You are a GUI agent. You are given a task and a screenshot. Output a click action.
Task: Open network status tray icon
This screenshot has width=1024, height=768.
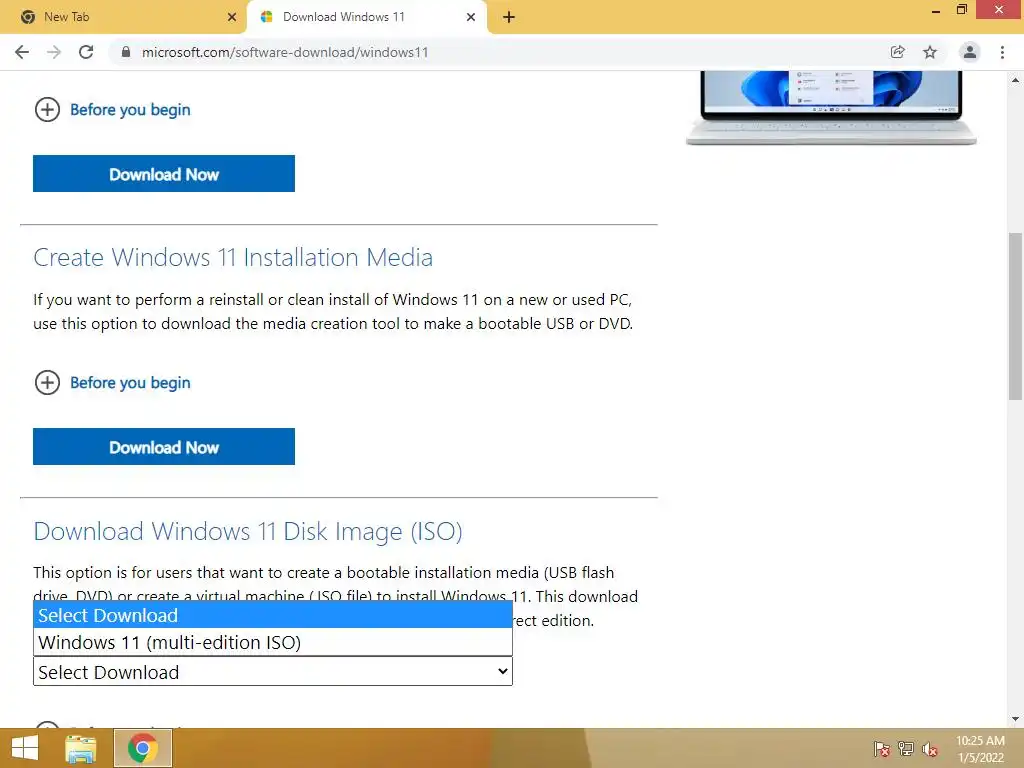[x=906, y=749]
